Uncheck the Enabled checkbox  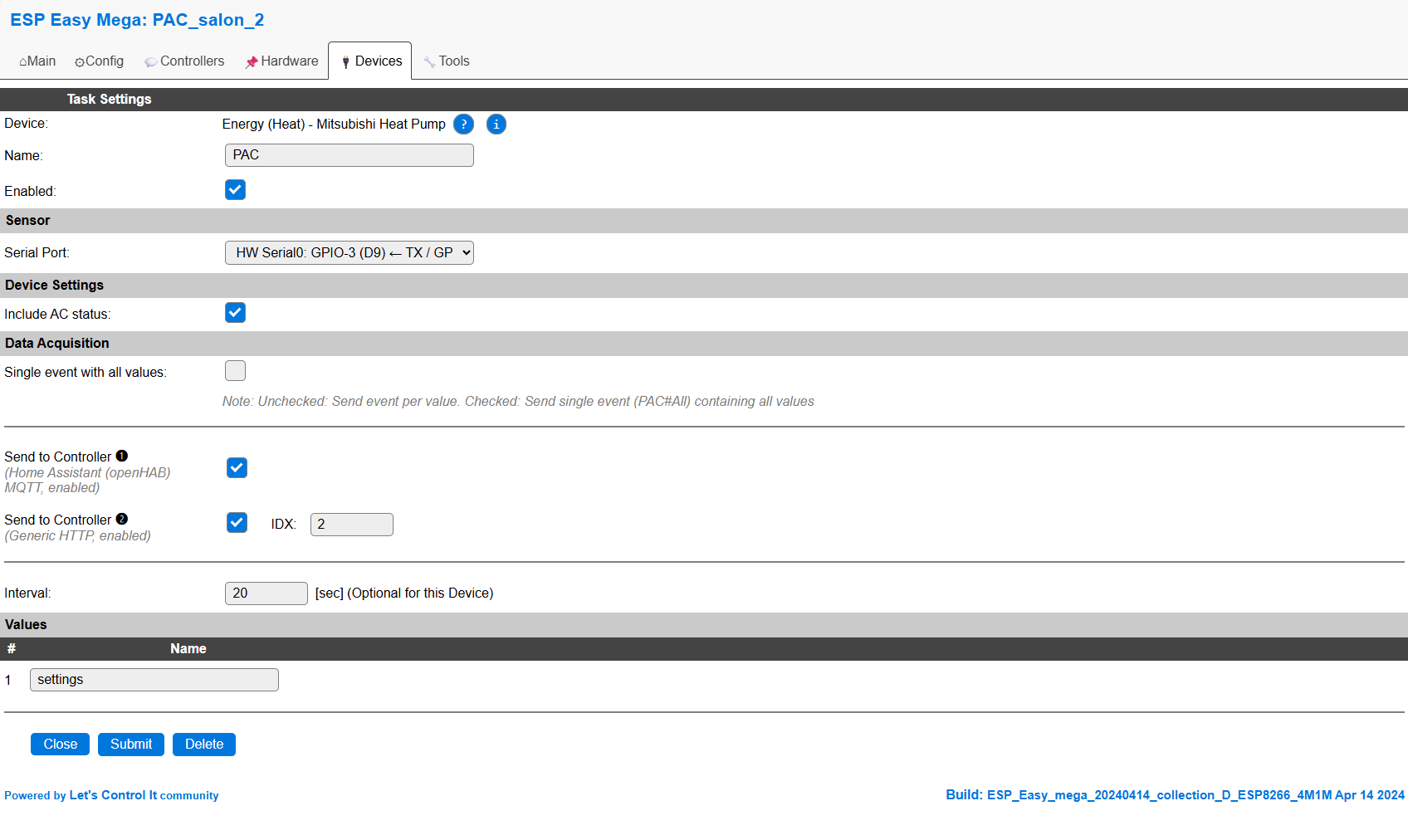[x=236, y=190]
